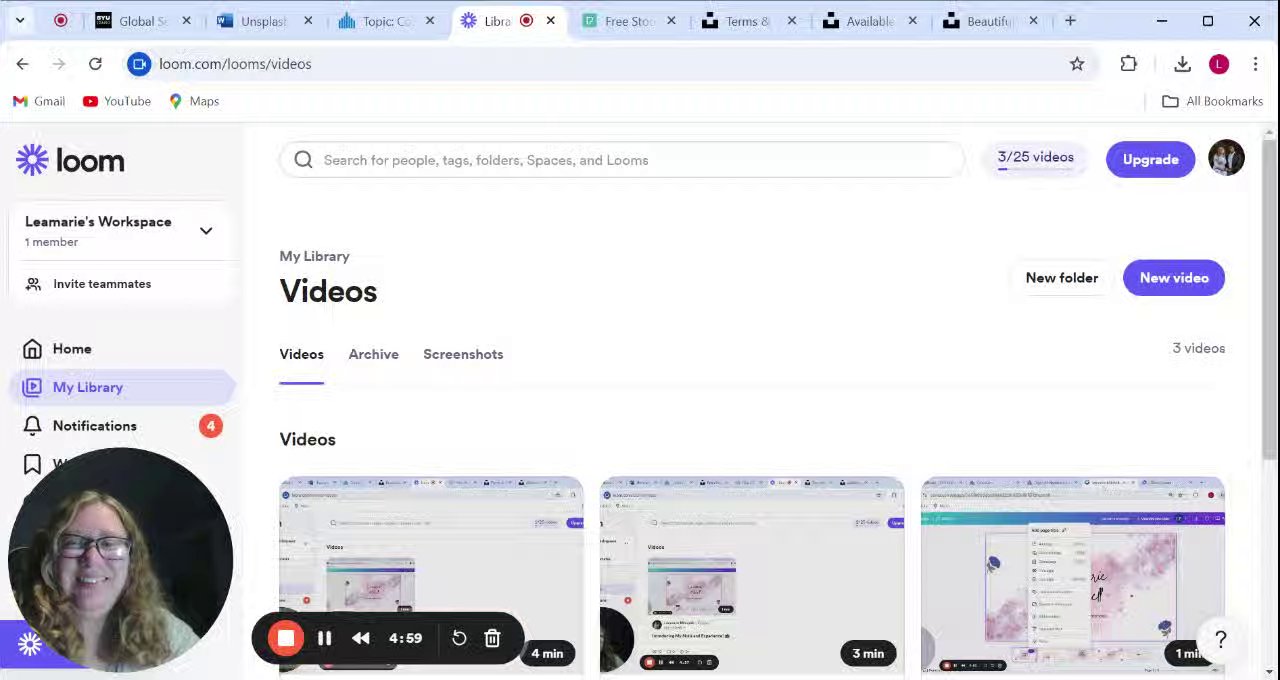
Task: Pause the recording in the Loom control bar
Action: point(325,638)
